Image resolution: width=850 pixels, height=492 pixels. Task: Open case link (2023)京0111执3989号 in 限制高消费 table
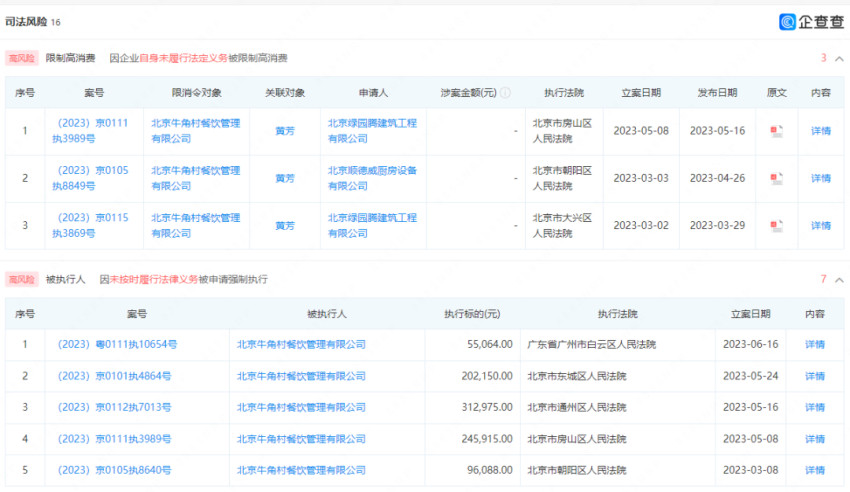pos(91,131)
